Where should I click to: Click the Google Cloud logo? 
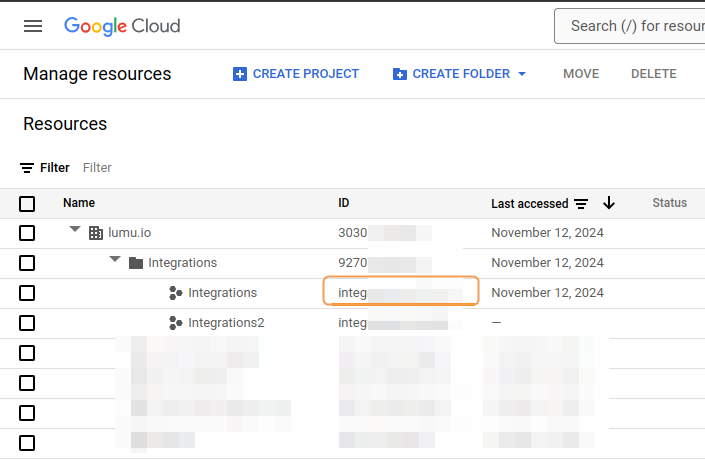(122, 26)
